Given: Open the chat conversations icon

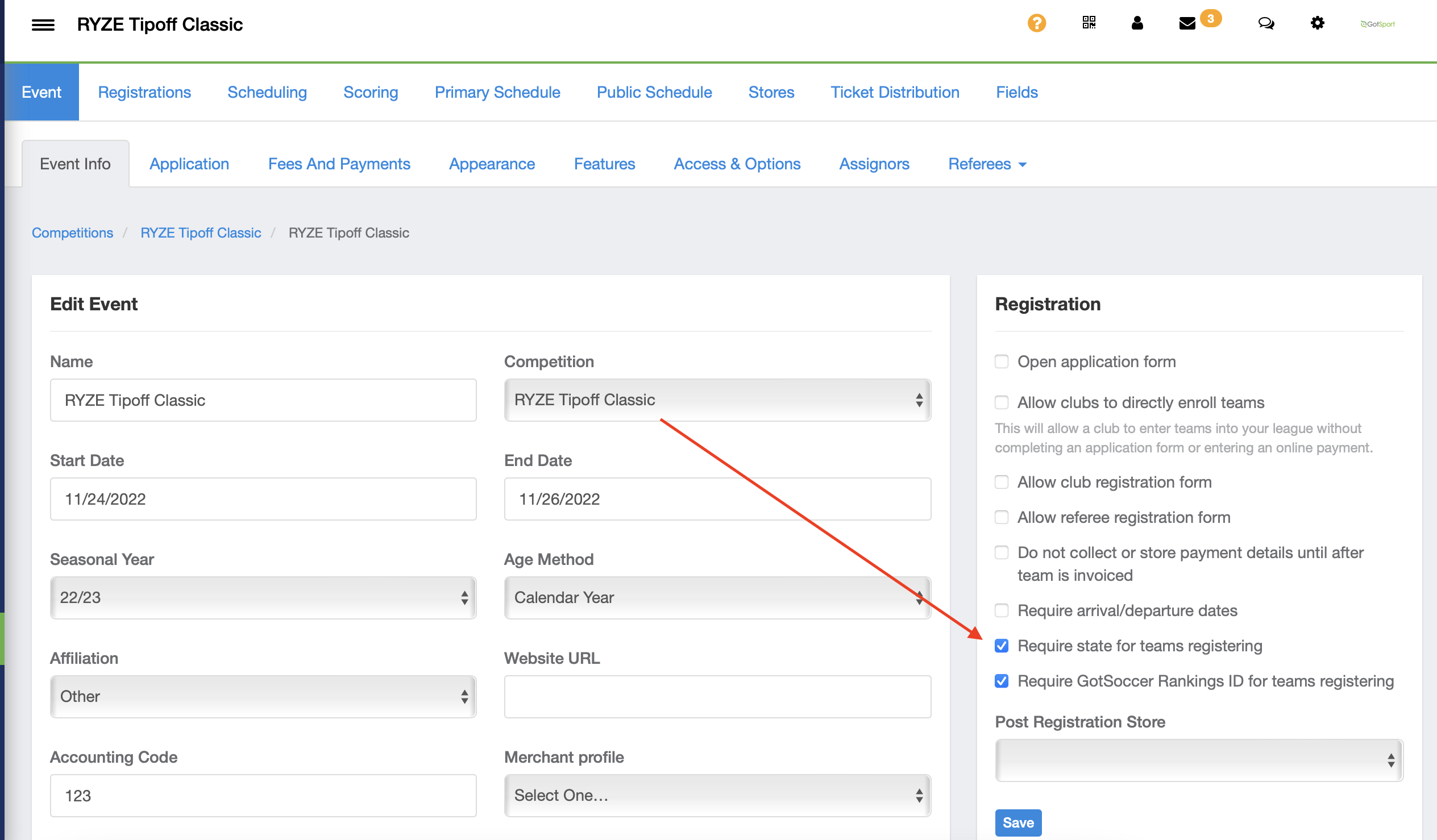Looking at the screenshot, I should 1265,23.
